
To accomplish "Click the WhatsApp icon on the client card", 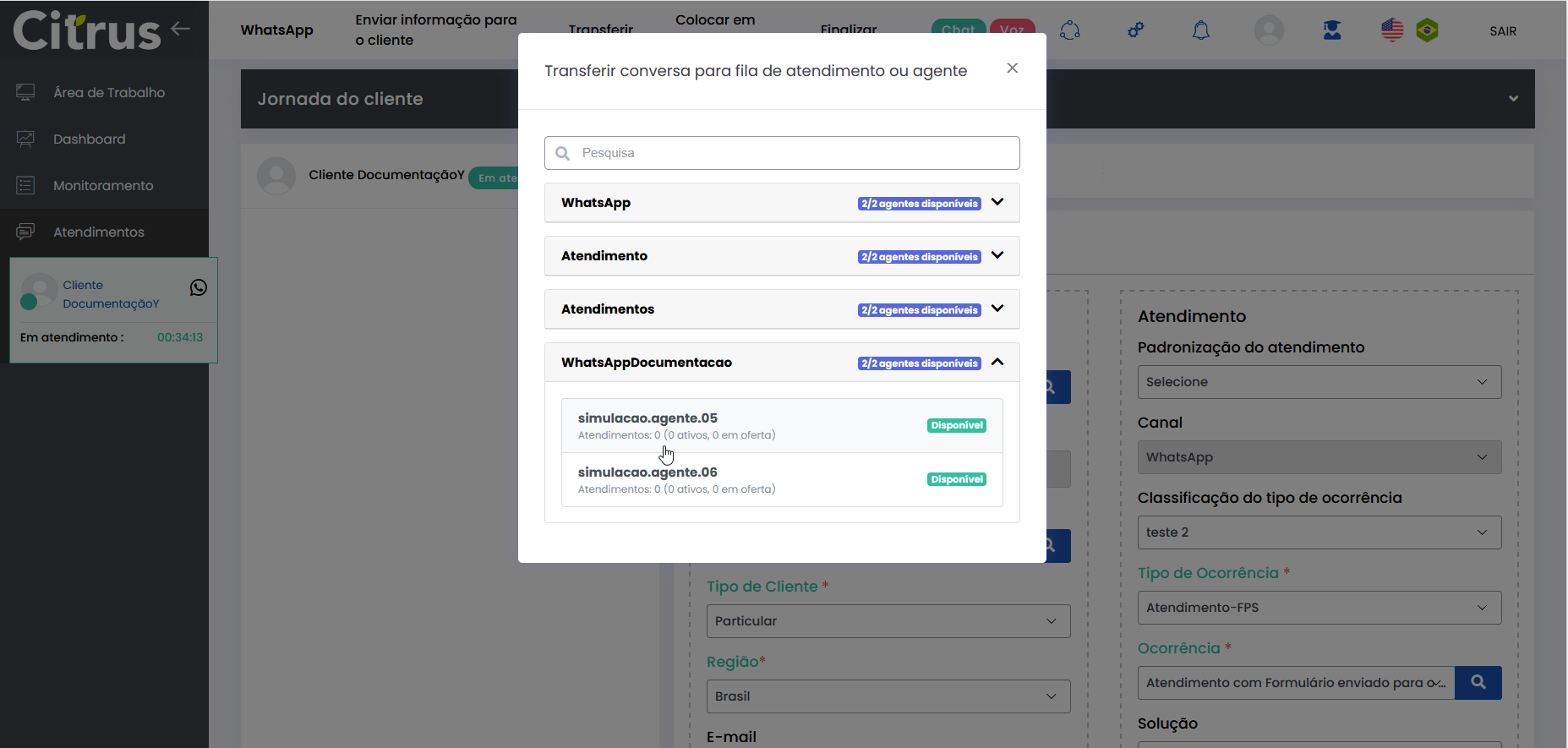I will coord(199,287).
